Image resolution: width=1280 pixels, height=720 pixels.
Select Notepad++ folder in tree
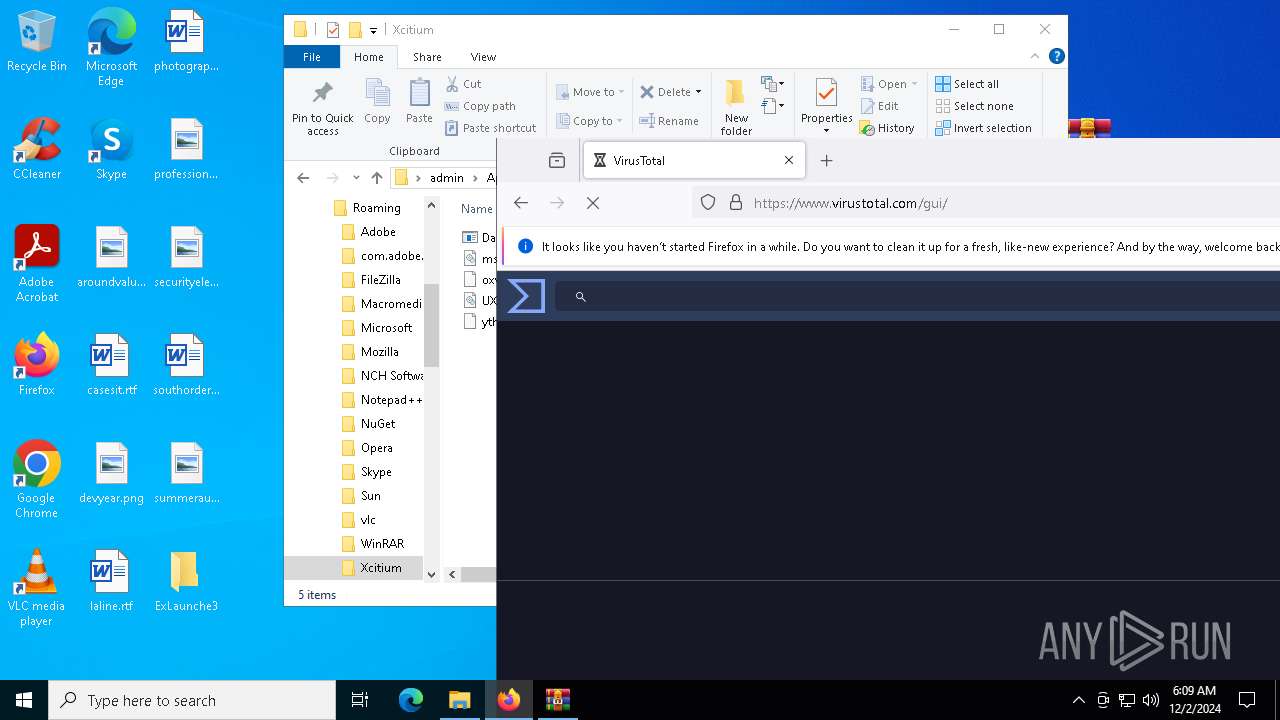click(391, 400)
